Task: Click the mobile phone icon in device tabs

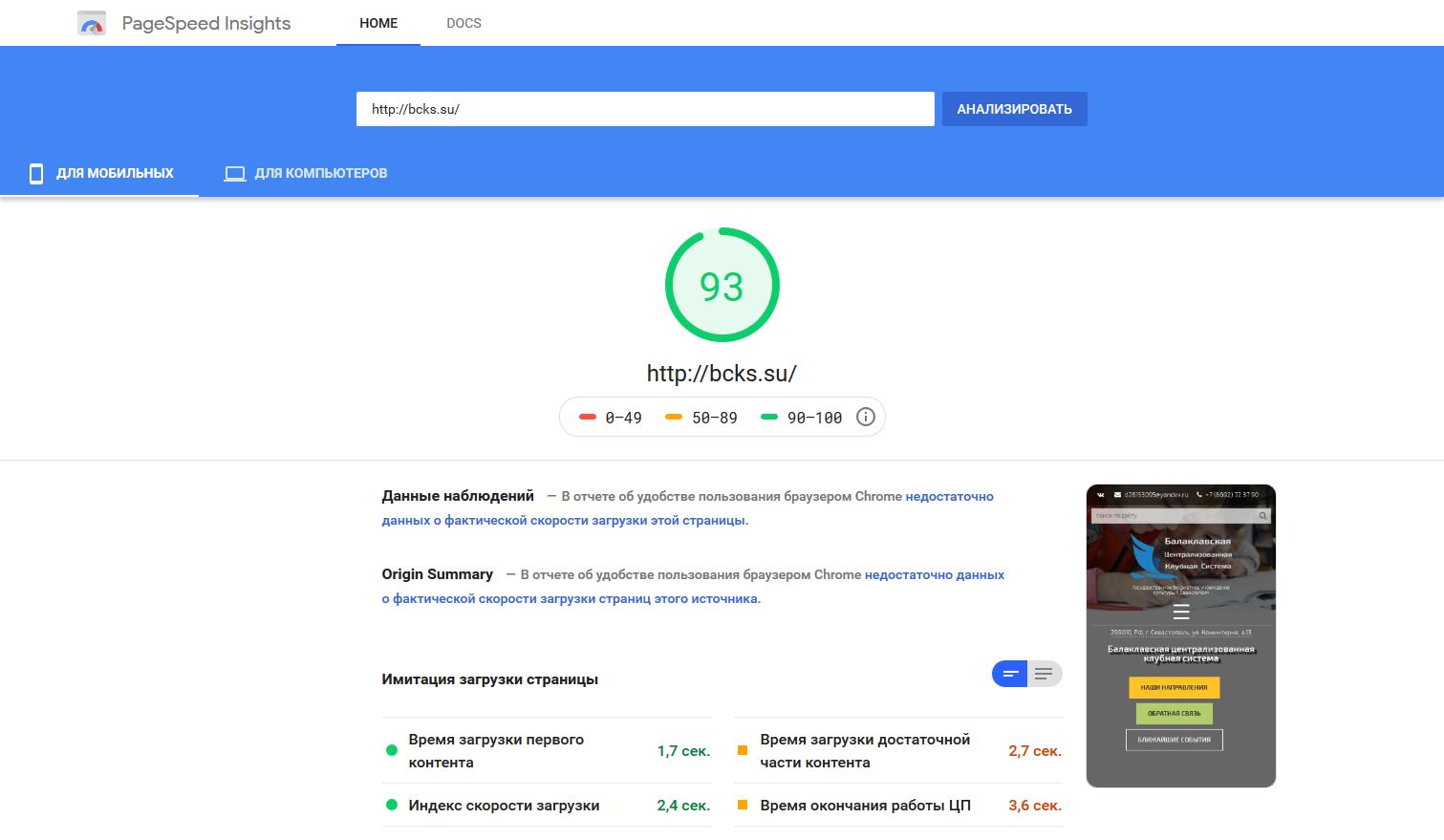Action: 36,173
